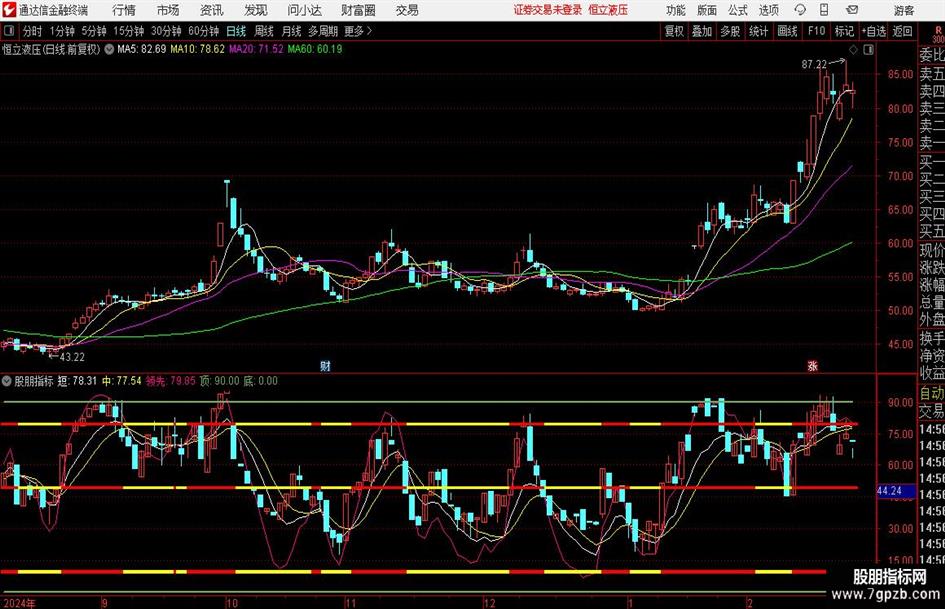Click the 现价 row in side panel
The width and height of the screenshot is (945, 609).
pyautogui.click(x=932, y=250)
